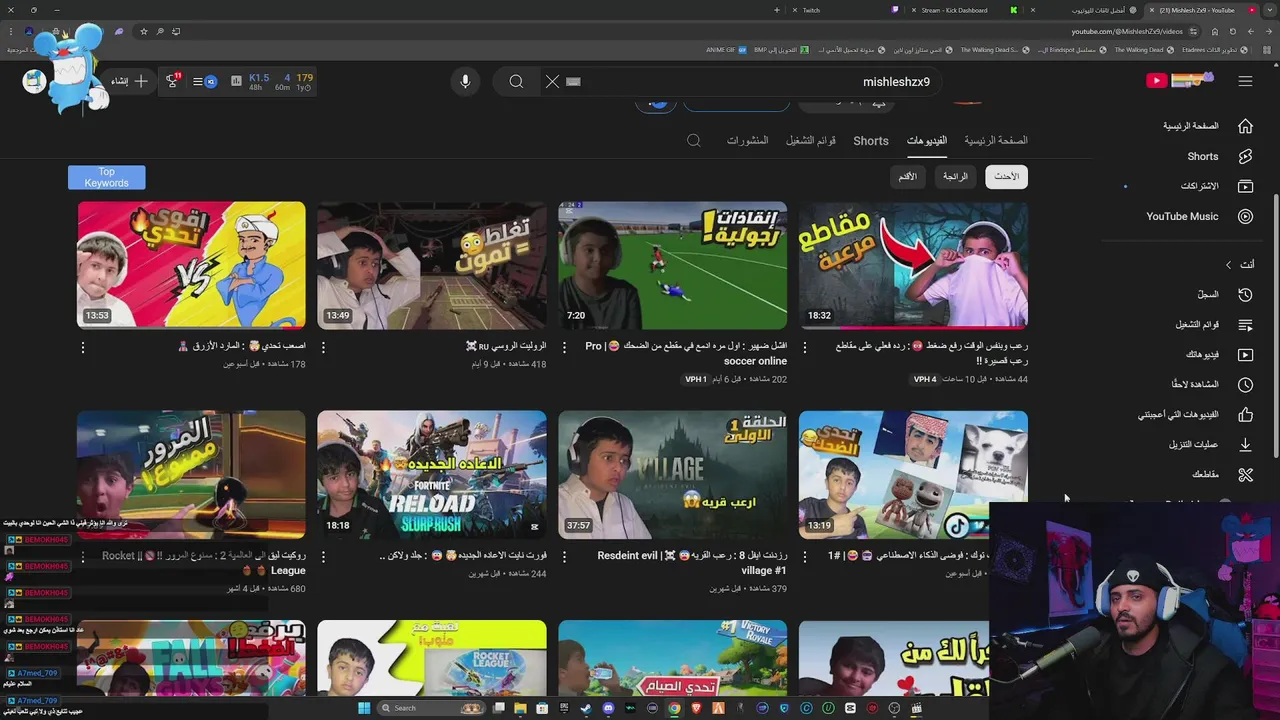Open Steam from the taskbar
Image resolution: width=1280 pixels, height=720 pixels.
(x=586, y=708)
